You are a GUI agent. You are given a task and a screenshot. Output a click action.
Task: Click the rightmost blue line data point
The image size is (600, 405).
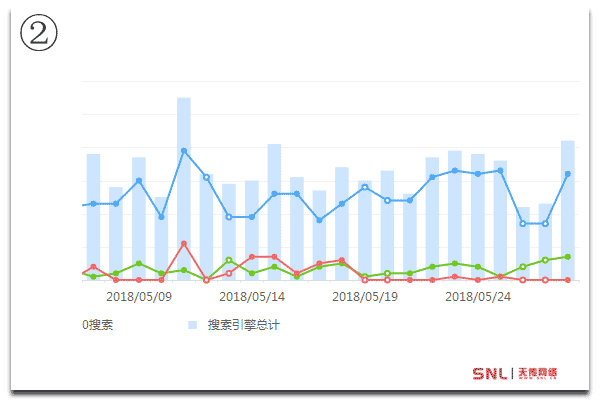567,174
